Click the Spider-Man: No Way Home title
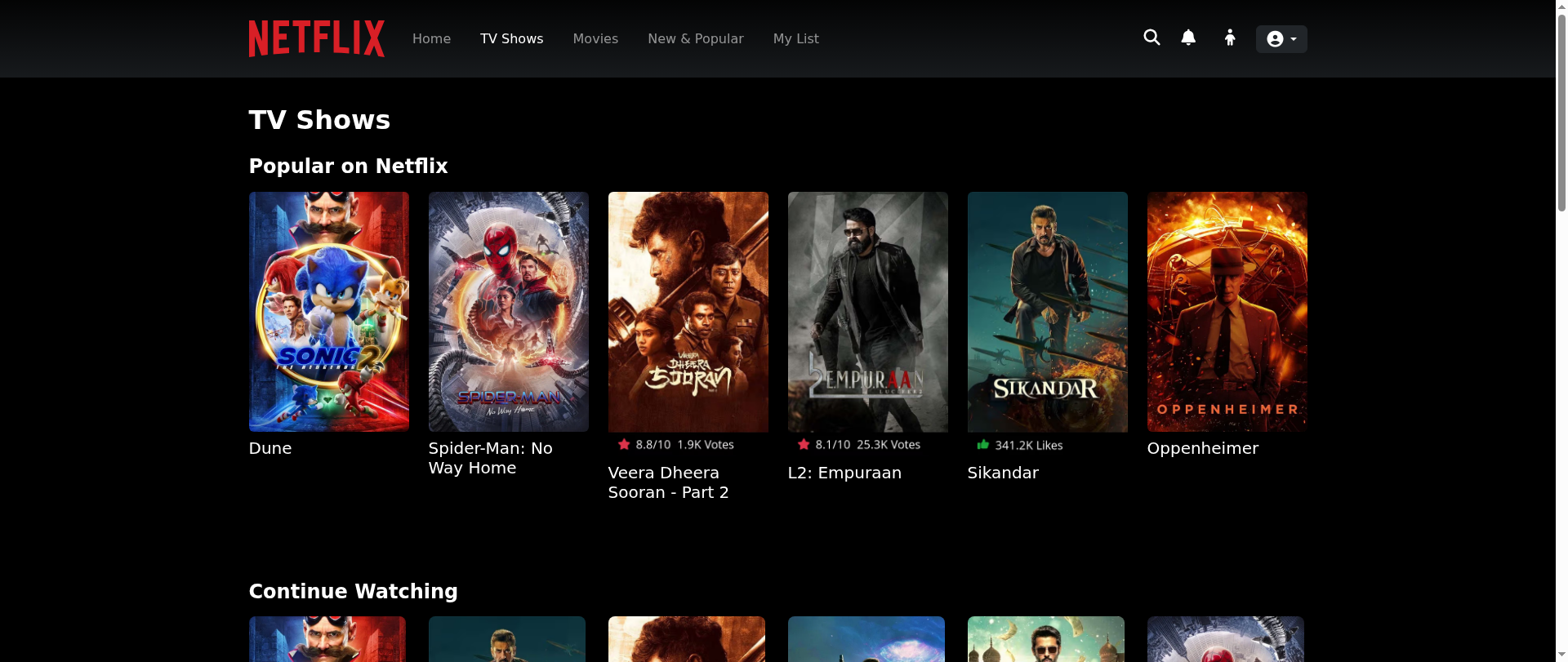Viewport: 1568px width, 662px height. pos(491,458)
